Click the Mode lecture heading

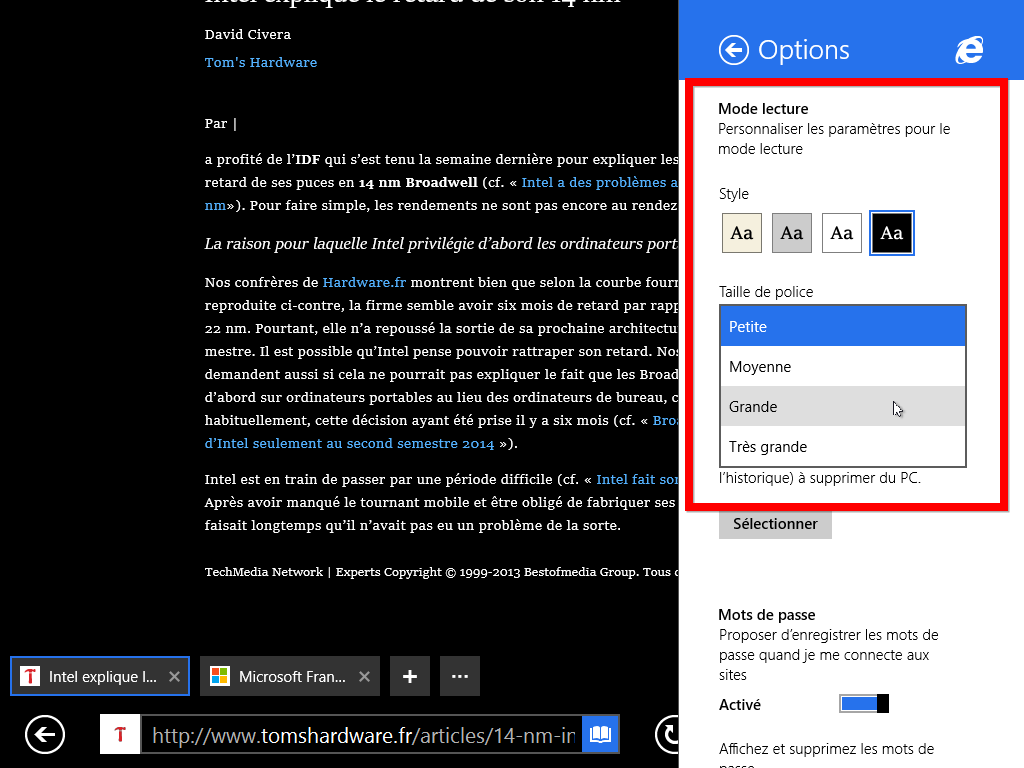tap(763, 108)
